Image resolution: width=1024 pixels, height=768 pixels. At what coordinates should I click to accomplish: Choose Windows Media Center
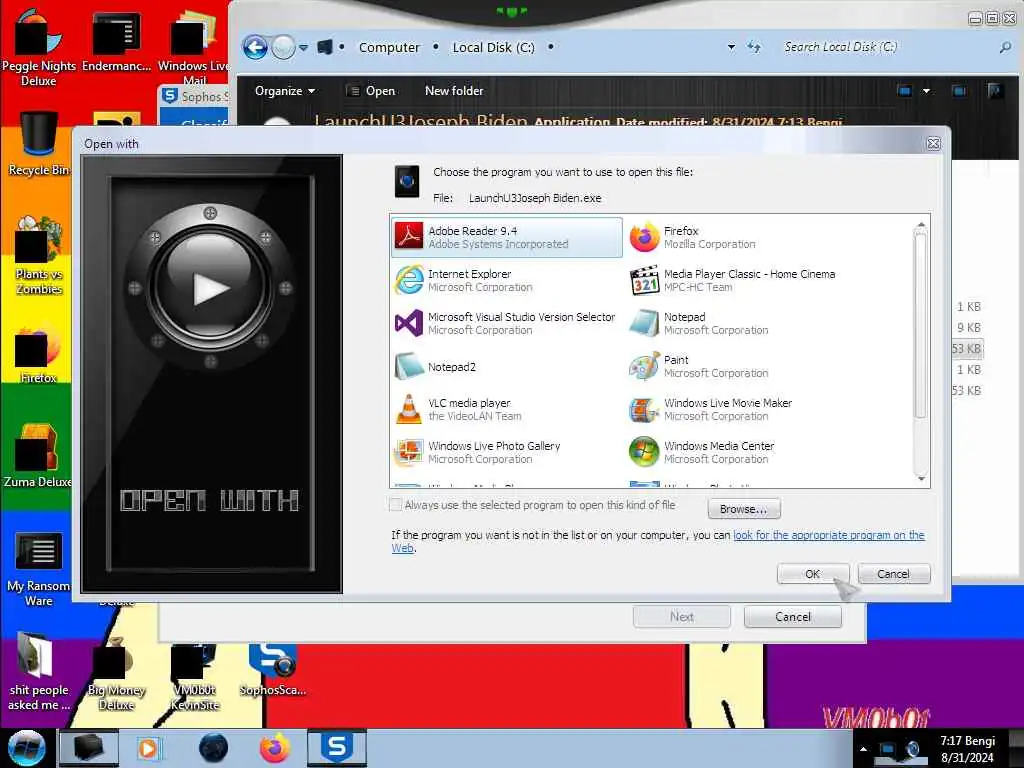pos(702,453)
